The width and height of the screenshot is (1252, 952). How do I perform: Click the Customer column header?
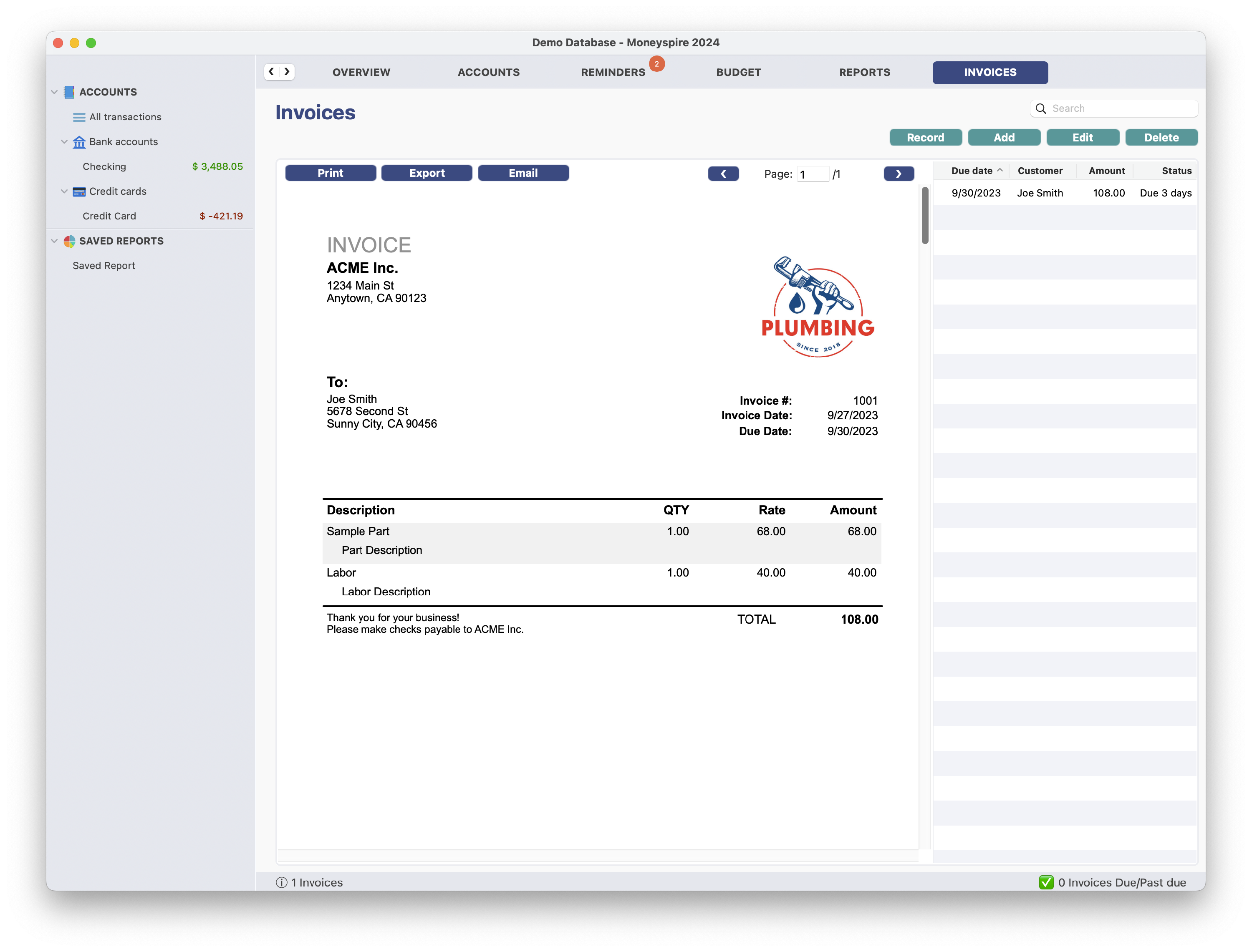(1040, 171)
